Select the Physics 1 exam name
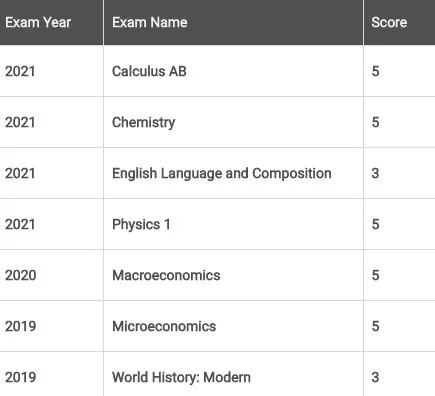This screenshot has height=396, width=435. (141, 224)
